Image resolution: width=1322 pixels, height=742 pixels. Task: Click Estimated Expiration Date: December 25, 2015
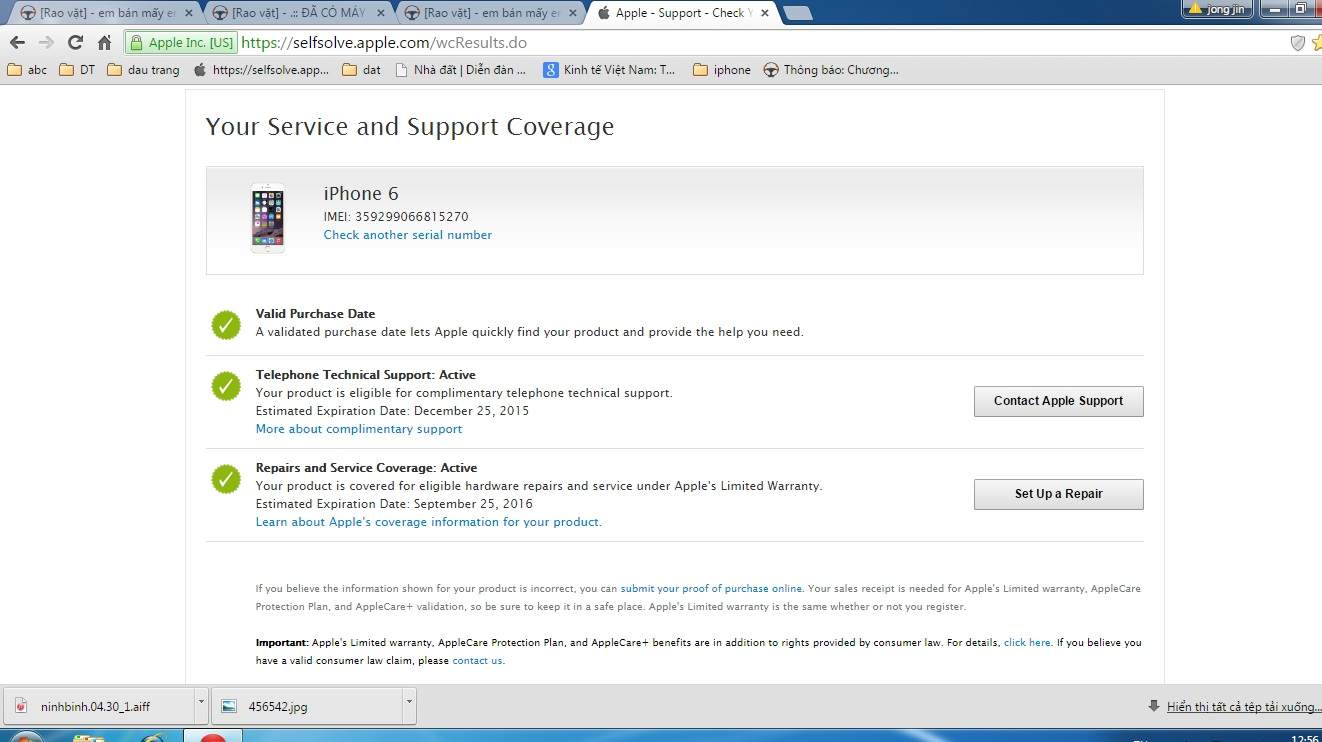(392, 411)
